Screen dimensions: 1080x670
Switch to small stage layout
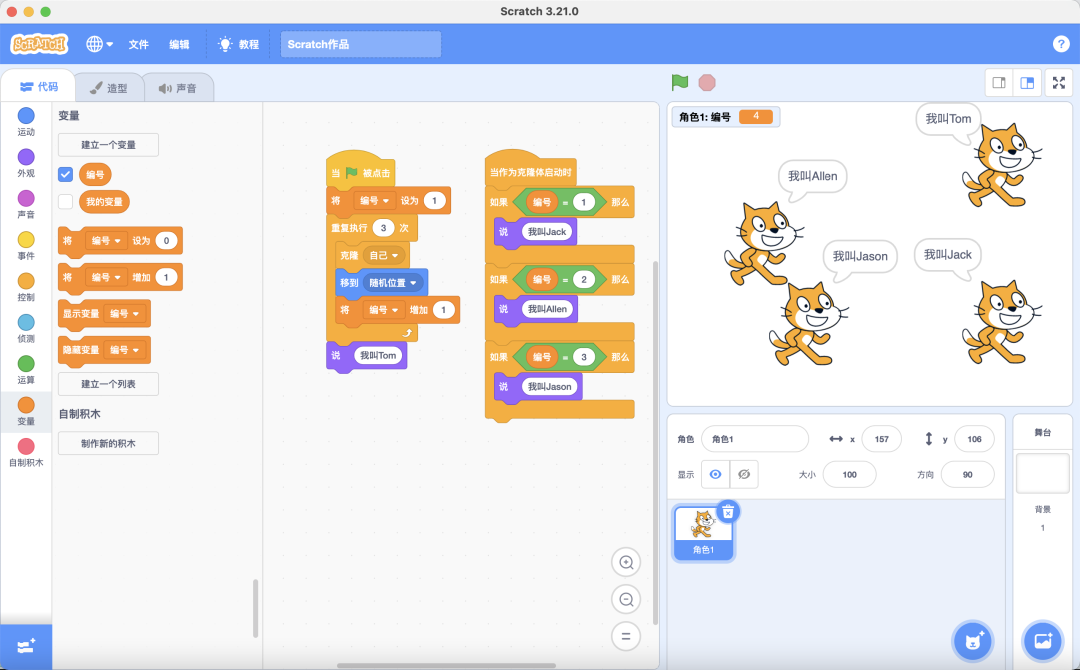tap(999, 83)
